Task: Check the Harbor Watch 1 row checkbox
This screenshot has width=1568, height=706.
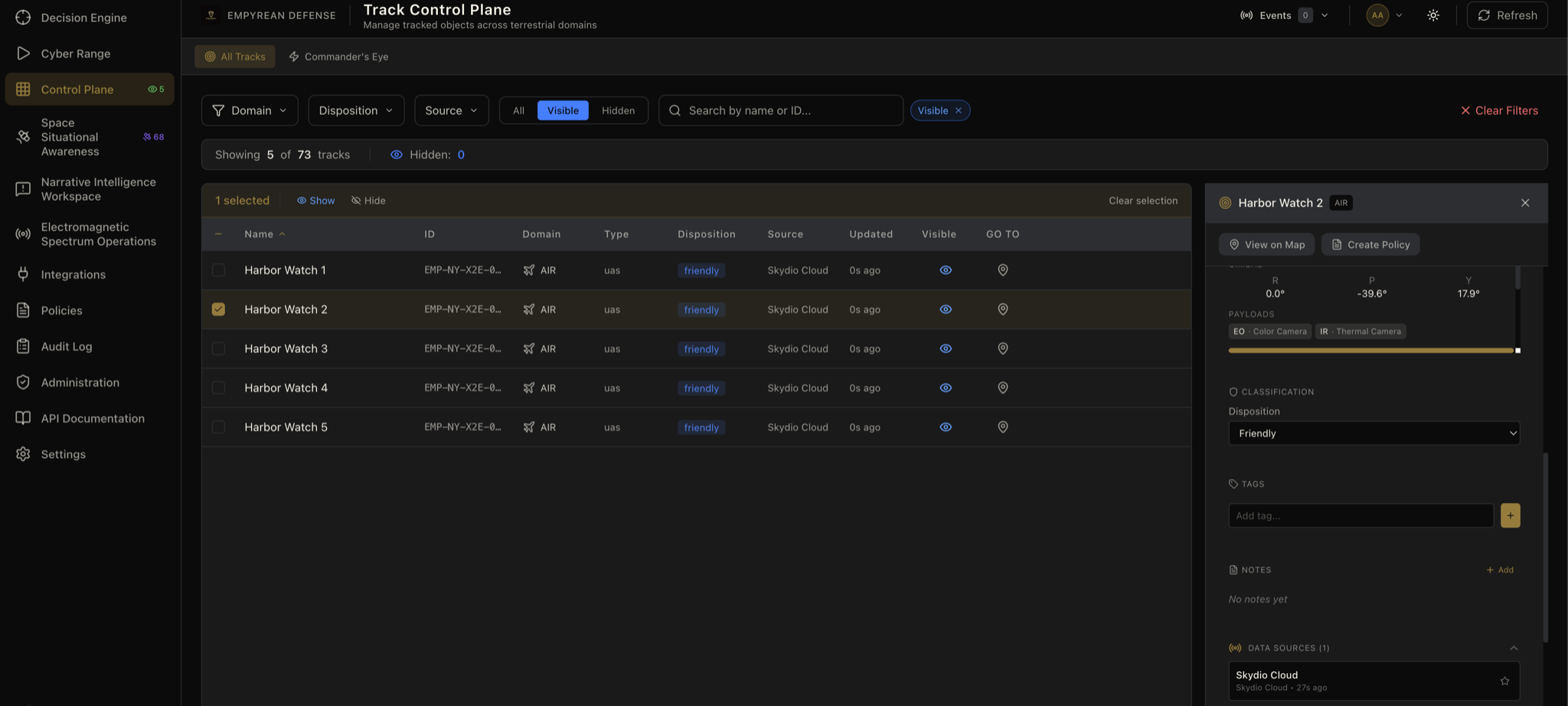Action: (x=218, y=270)
